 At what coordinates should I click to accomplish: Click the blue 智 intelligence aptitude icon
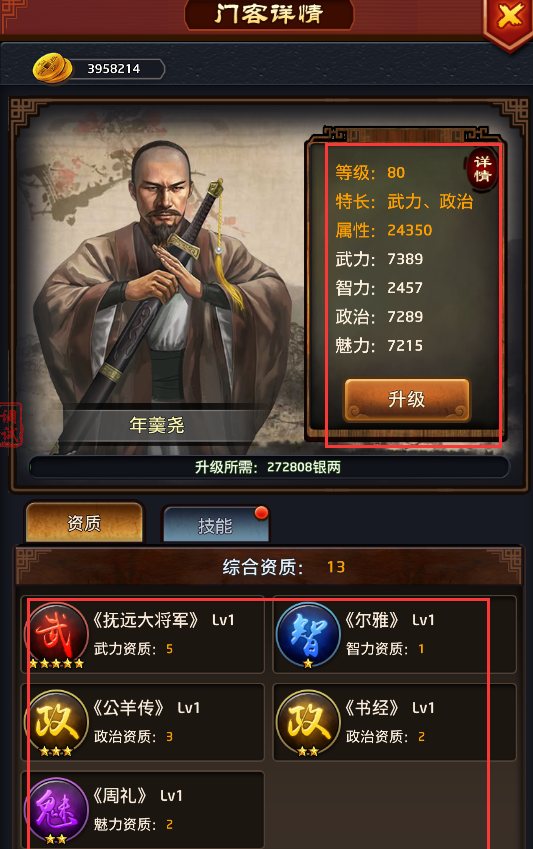click(x=308, y=634)
